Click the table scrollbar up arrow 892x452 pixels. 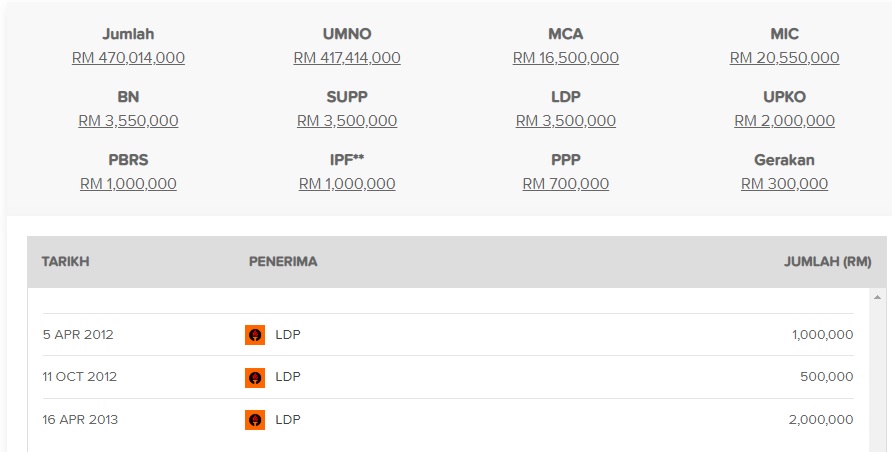879,298
